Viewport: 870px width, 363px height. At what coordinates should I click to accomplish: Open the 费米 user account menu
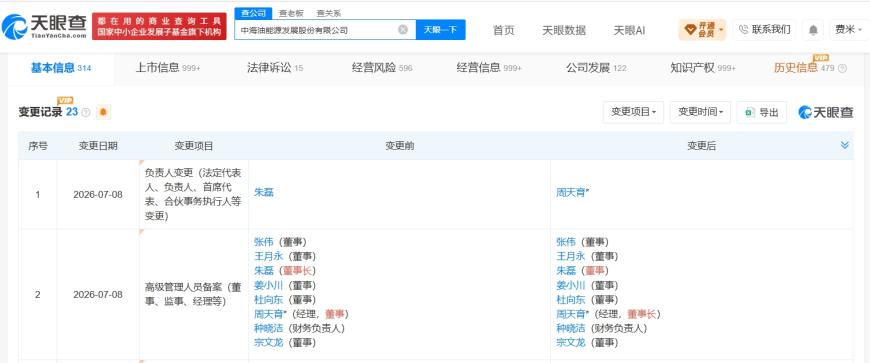[x=848, y=30]
